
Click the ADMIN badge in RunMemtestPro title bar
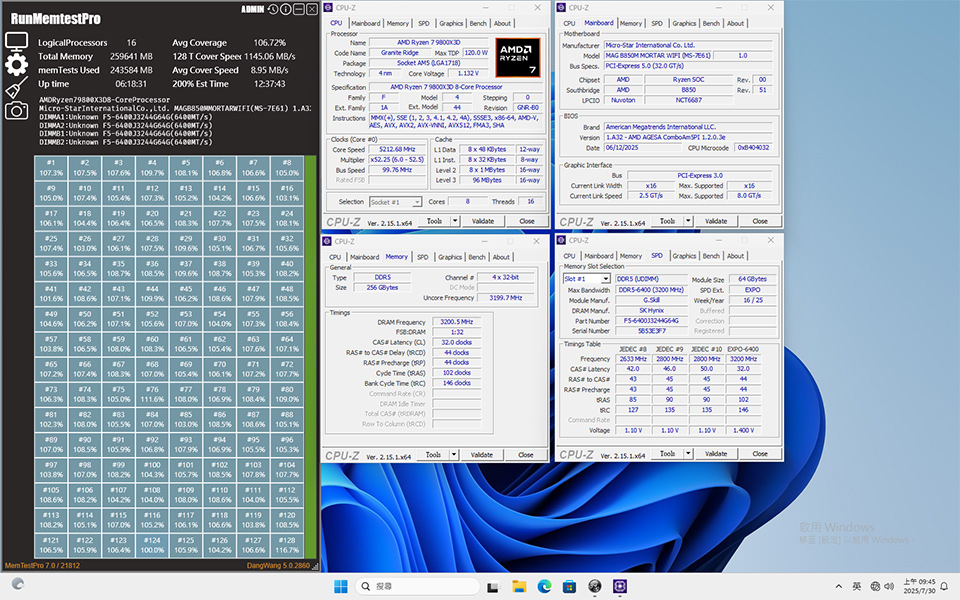[x=252, y=9]
